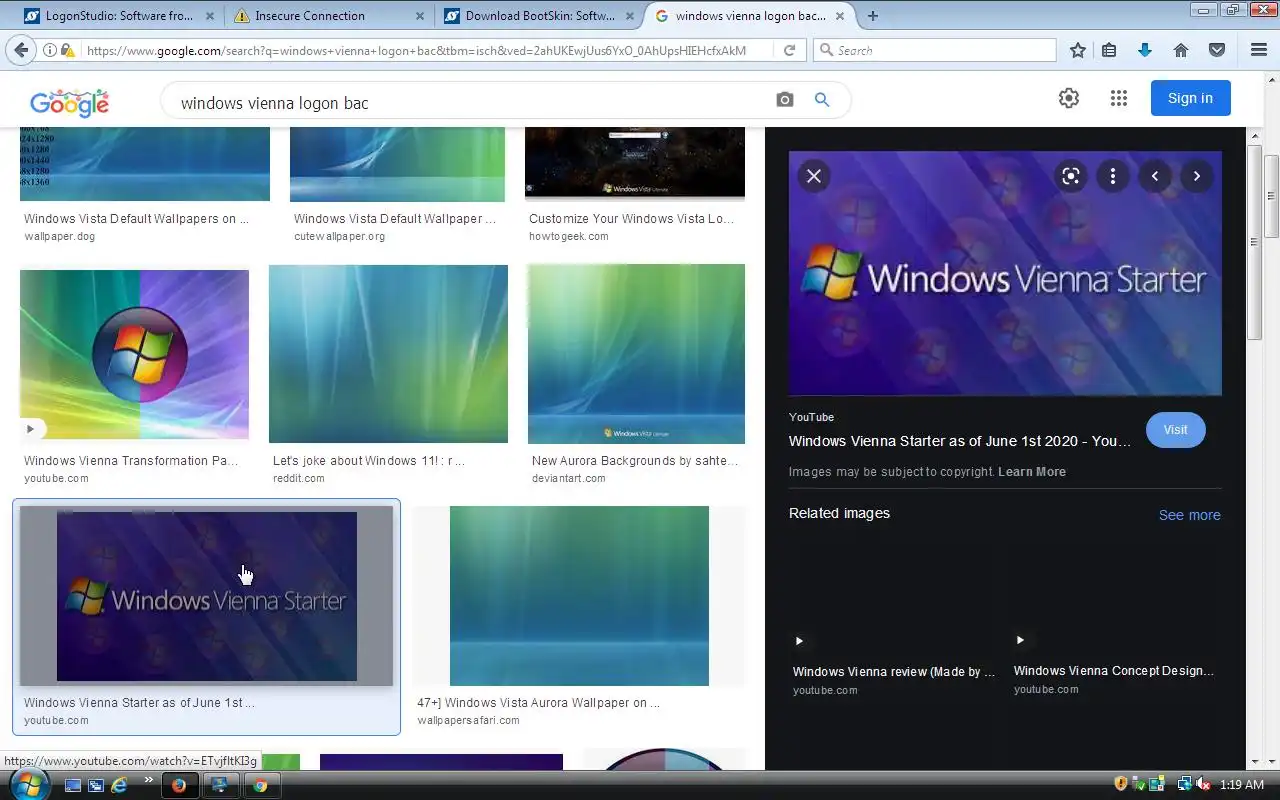Bookmark this page with the star icon
Viewport: 1280px width, 800px height.
[x=1078, y=50]
